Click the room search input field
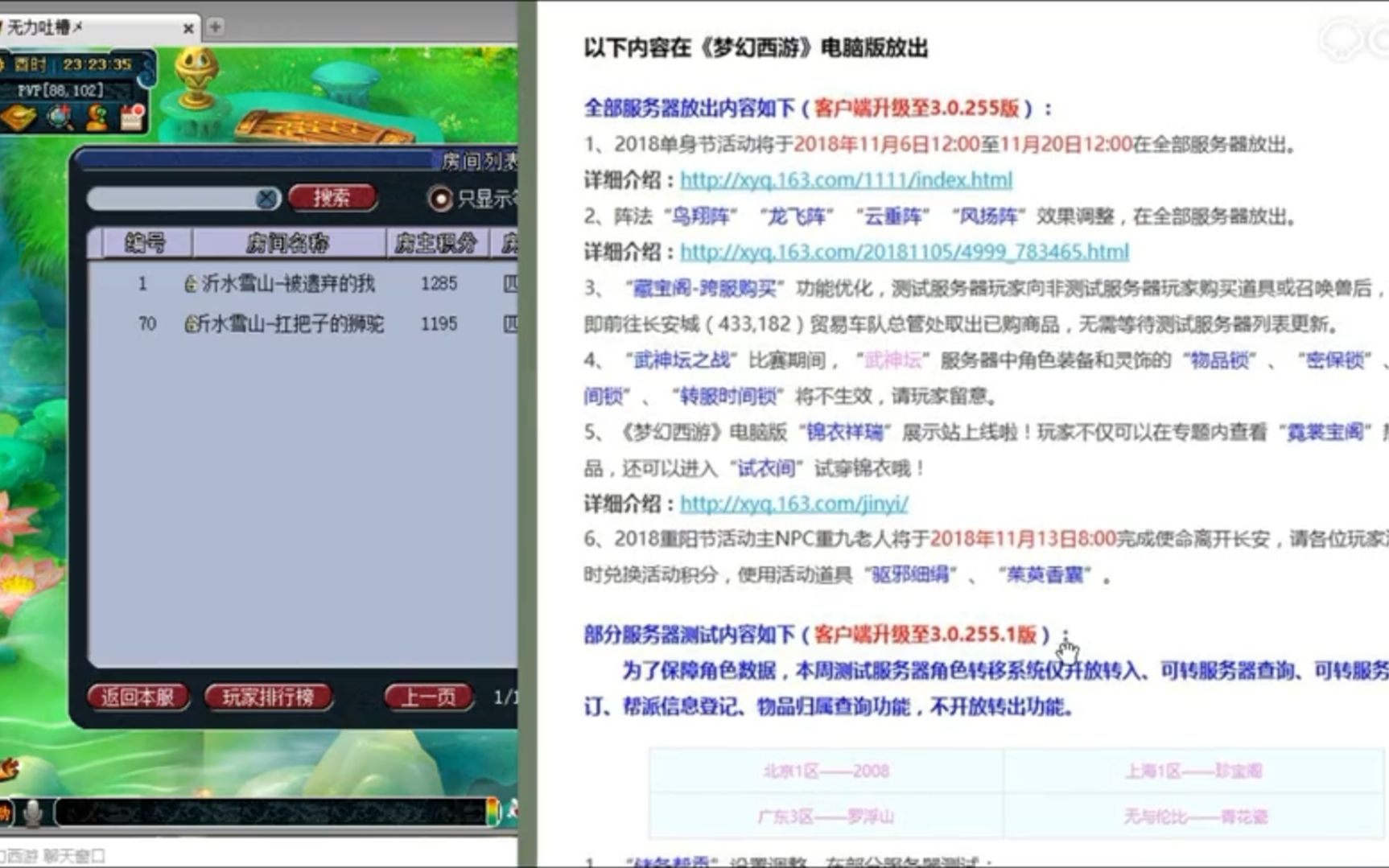 [173, 199]
